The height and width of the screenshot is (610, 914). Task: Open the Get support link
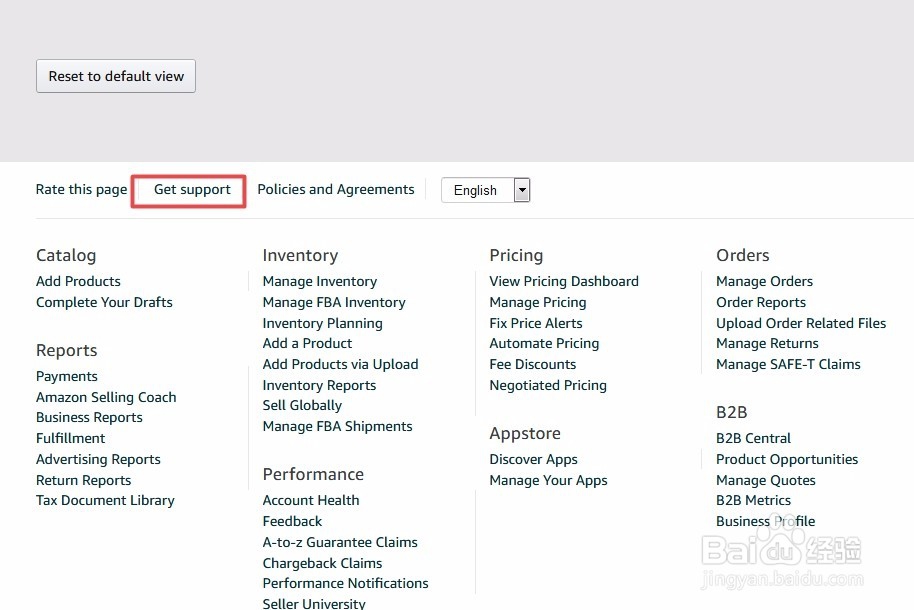(x=192, y=190)
